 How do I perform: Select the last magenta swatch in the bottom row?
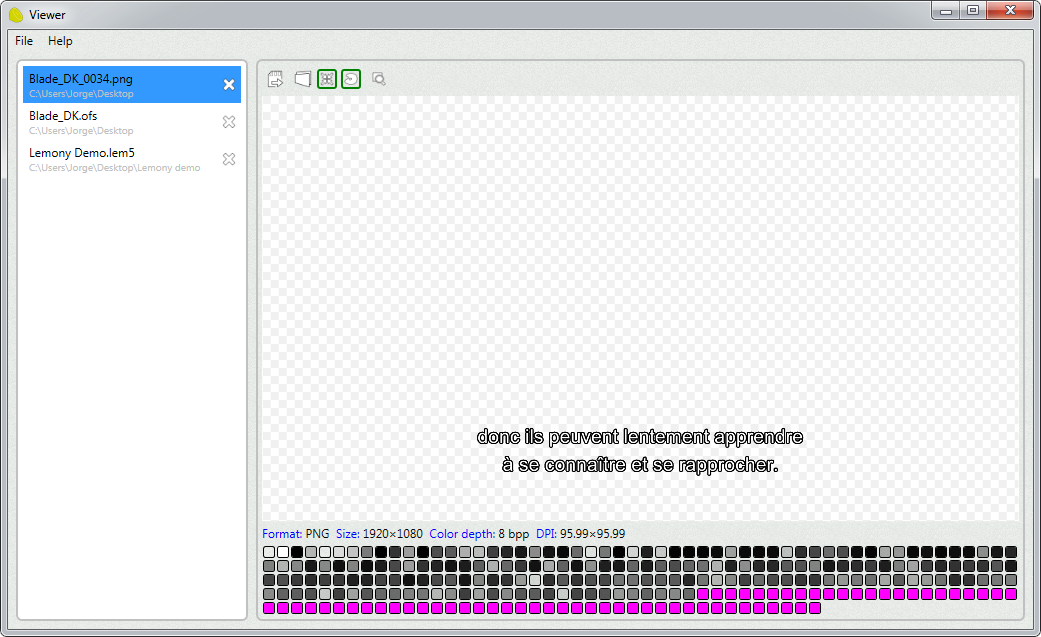[x=815, y=608]
